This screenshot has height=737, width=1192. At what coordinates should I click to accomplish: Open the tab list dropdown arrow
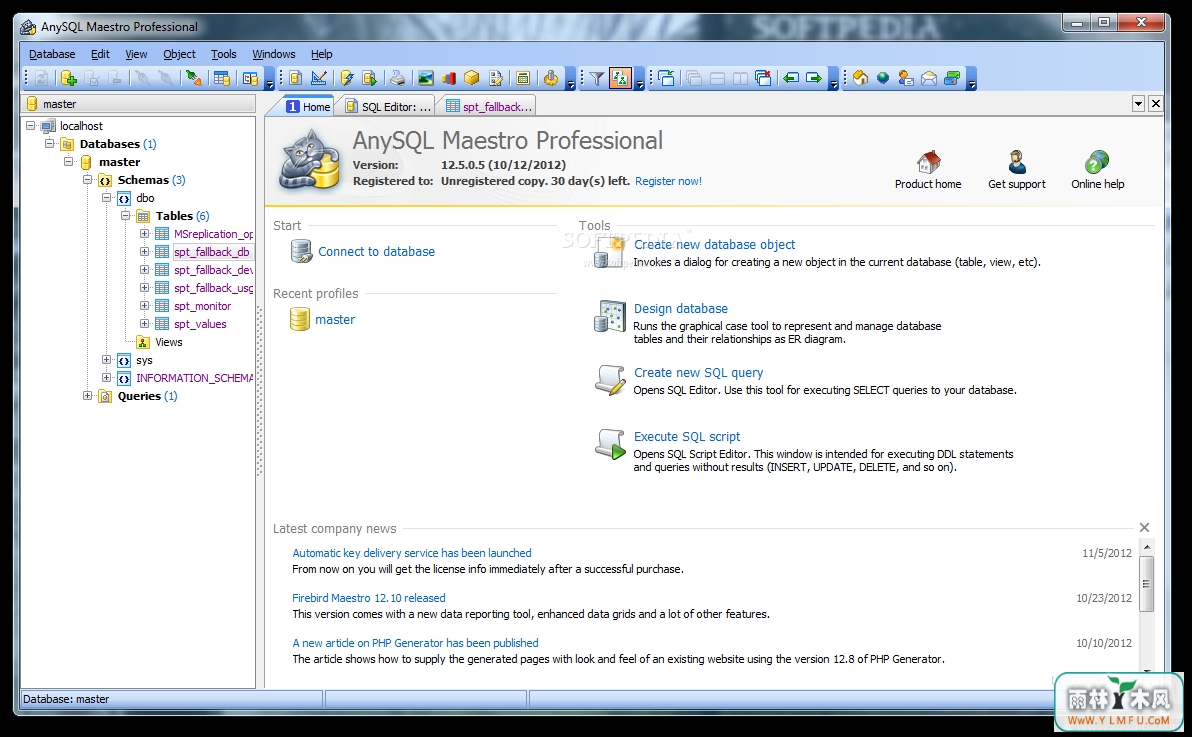coord(1138,103)
